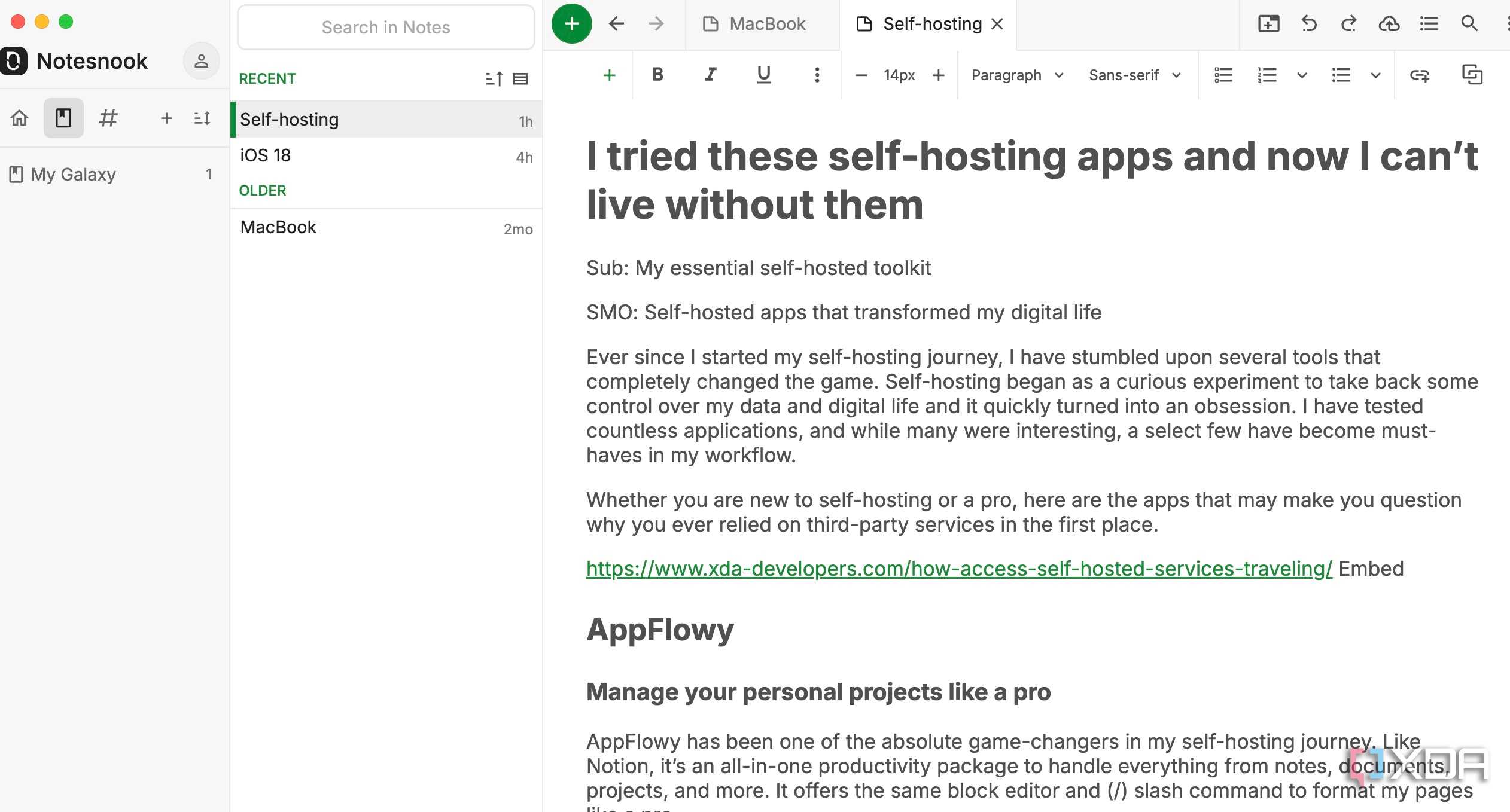Viewport: 1510px width, 812px height.
Task: Select the Notebooks icon in the sidebar
Action: (63, 118)
